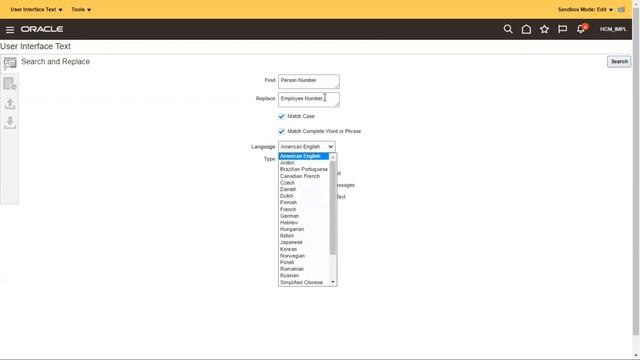Viewport: 640px width, 360px height.
Task: Open the Tools dropdown menu
Action: coord(81,9)
